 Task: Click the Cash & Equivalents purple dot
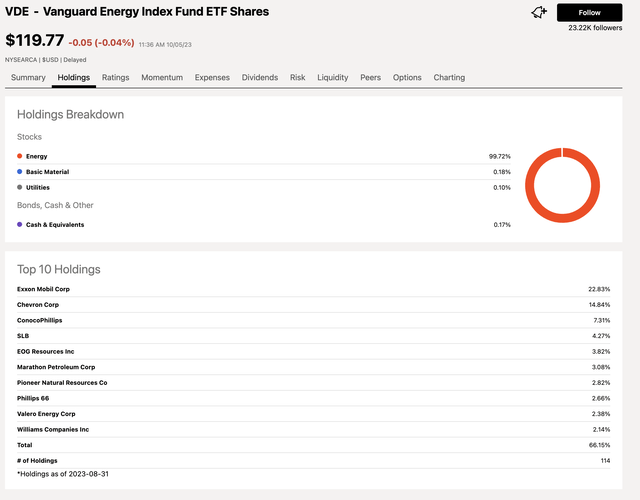20,225
